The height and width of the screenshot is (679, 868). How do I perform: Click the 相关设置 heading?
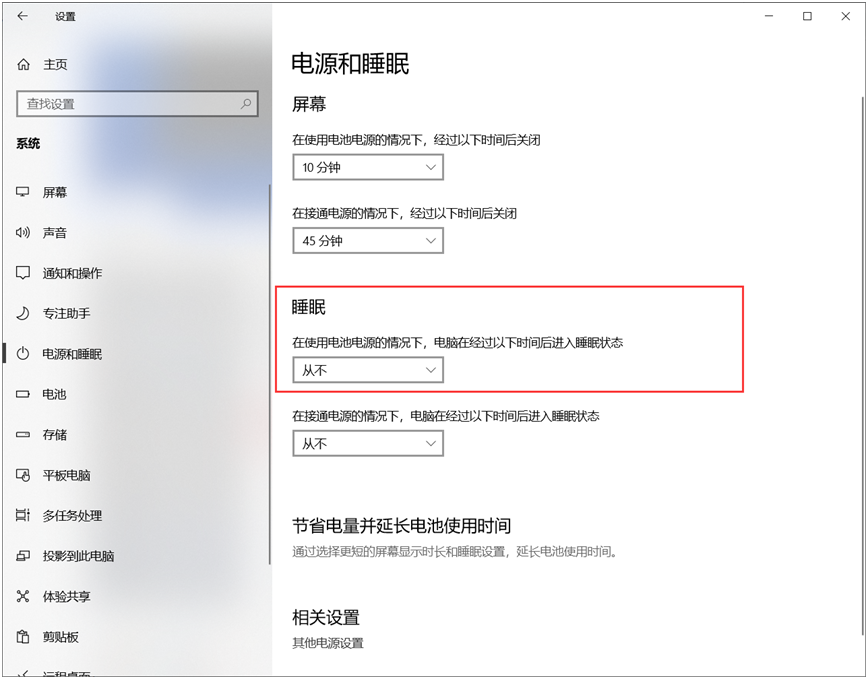326,616
